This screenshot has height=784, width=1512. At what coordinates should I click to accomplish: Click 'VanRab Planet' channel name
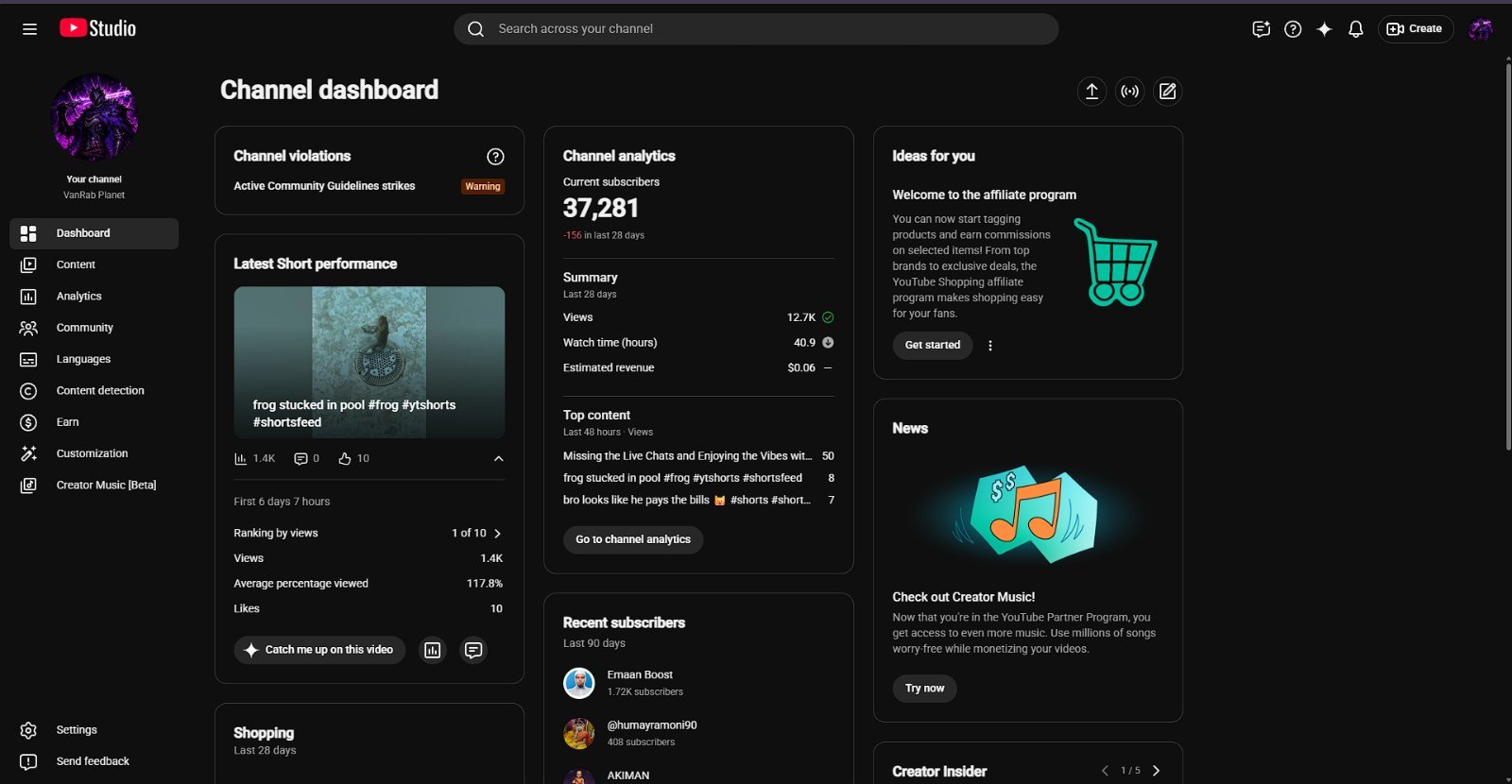(x=94, y=196)
